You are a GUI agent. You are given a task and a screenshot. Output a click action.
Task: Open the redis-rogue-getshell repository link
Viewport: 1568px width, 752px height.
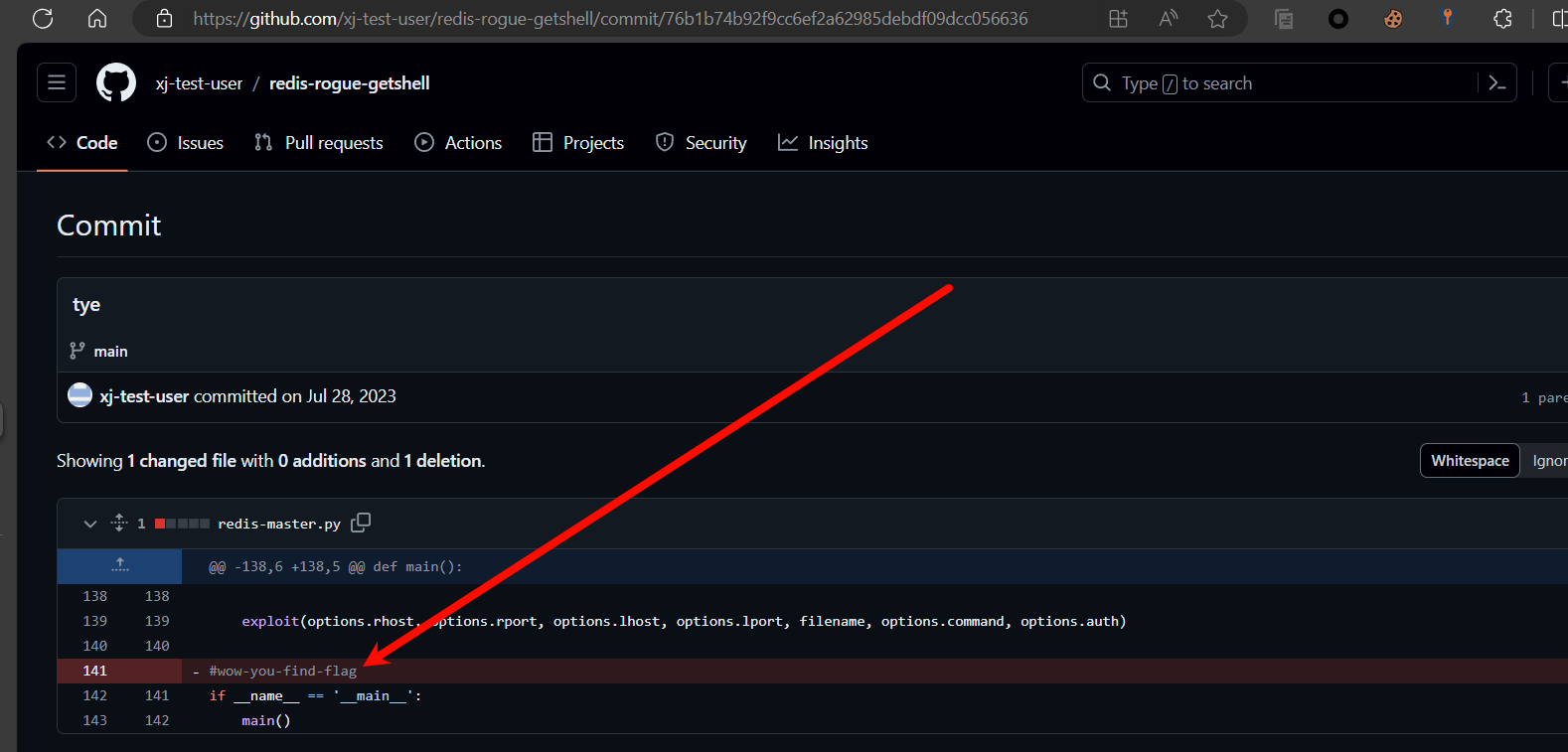point(350,83)
